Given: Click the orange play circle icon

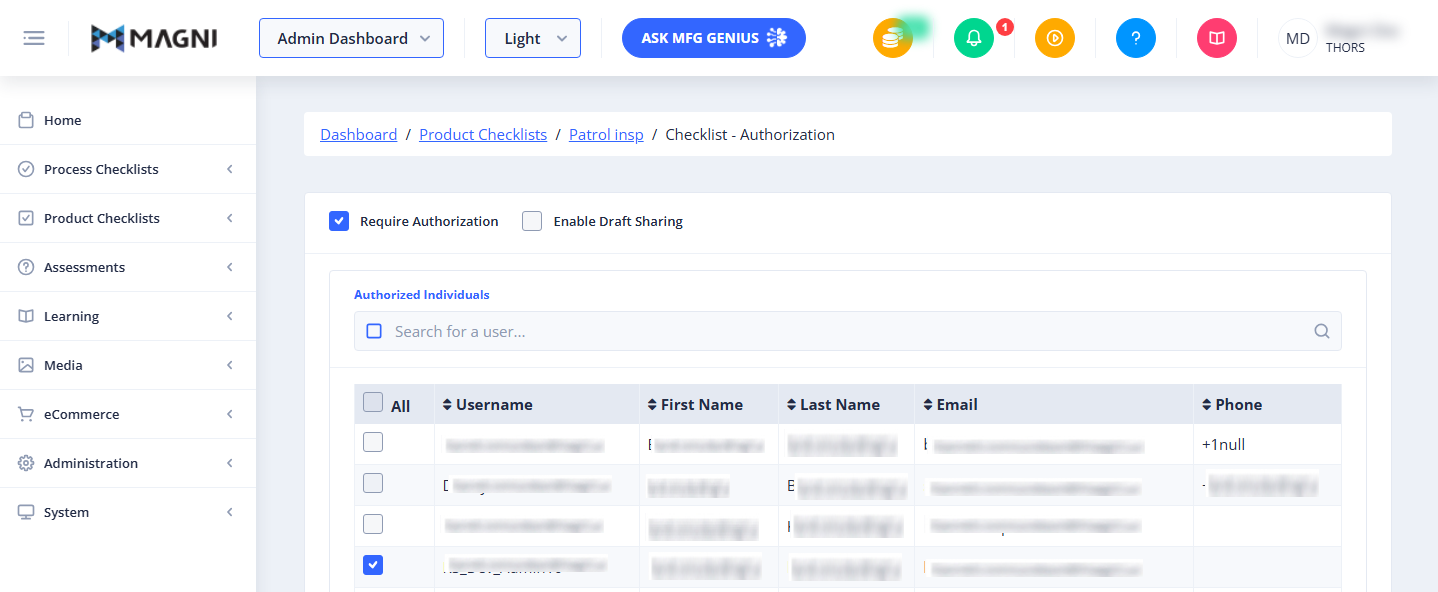Looking at the screenshot, I should (1055, 39).
